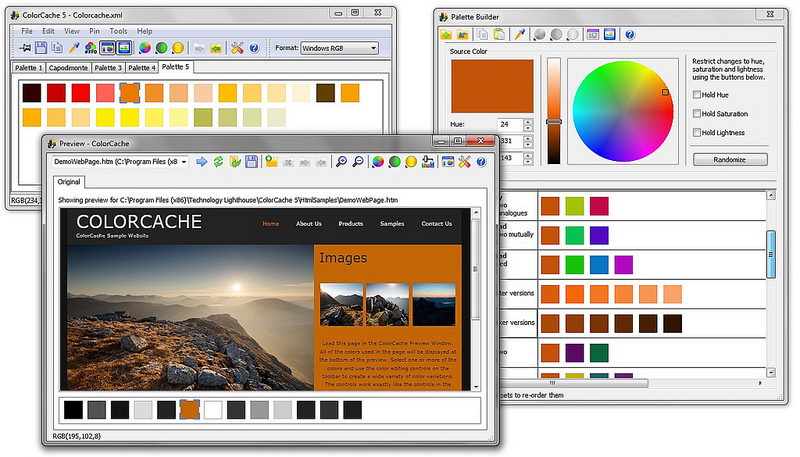Open the File menu in ColorCache
The height and width of the screenshot is (457, 800).
click(x=27, y=31)
